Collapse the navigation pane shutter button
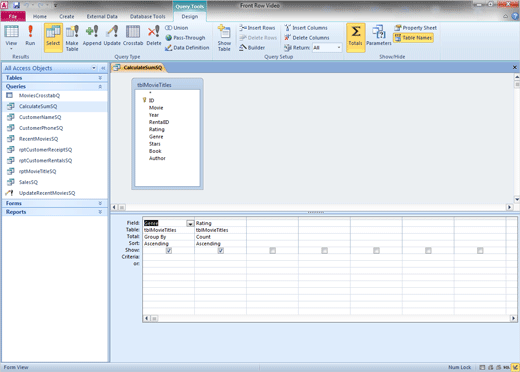This screenshot has width=520, height=372. [x=103, y=68]
